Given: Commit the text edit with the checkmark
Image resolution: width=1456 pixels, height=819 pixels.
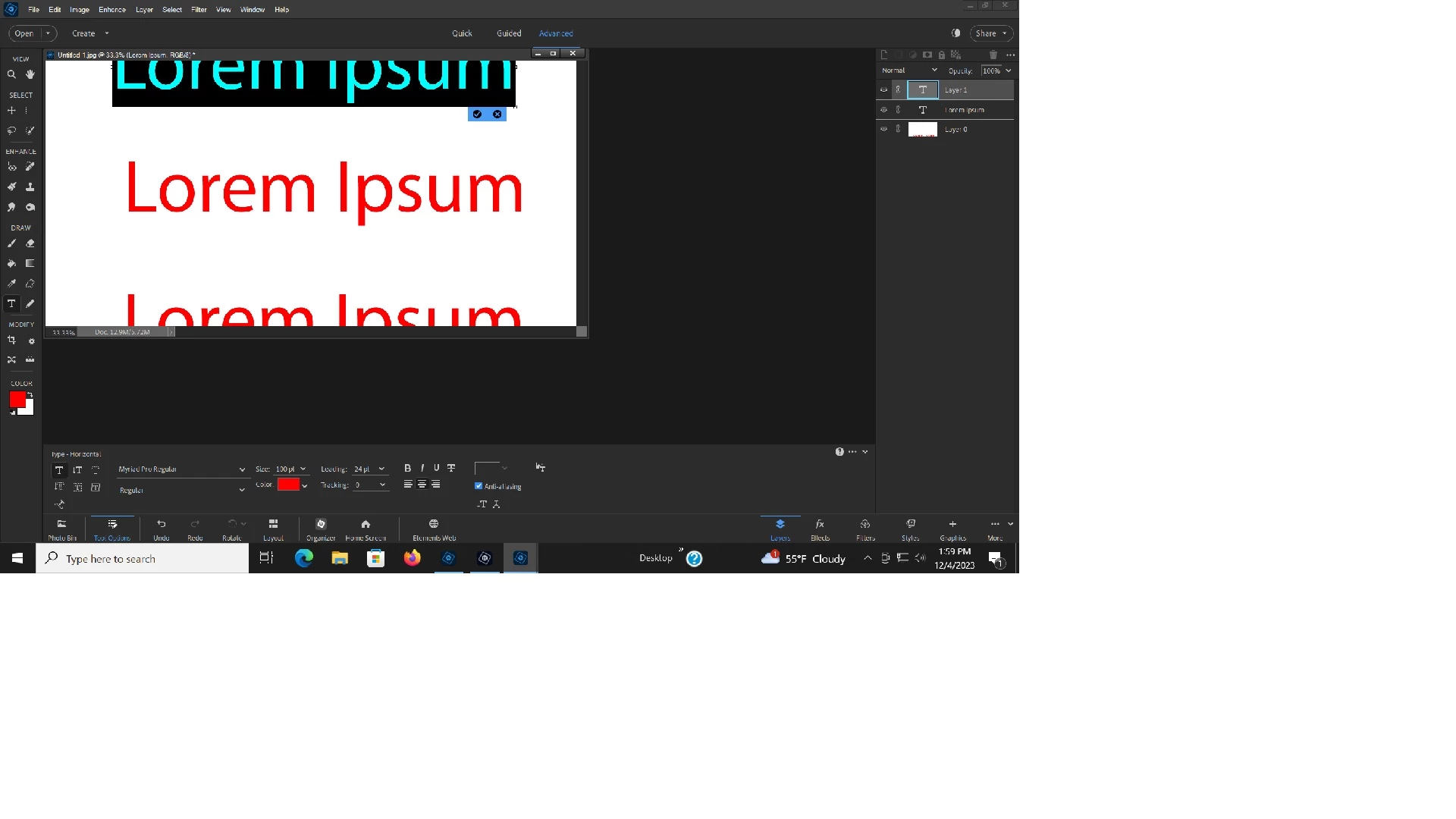Looking at the screenshot, I should point(477,115).
